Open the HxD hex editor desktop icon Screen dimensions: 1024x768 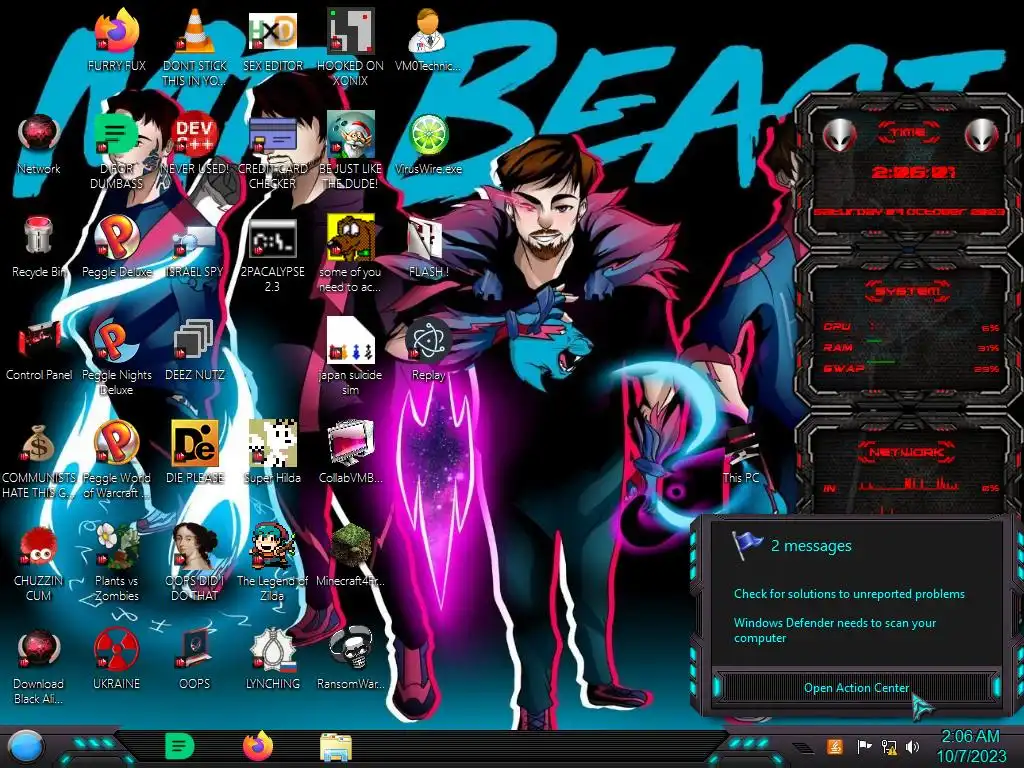[x=272, y=31]
